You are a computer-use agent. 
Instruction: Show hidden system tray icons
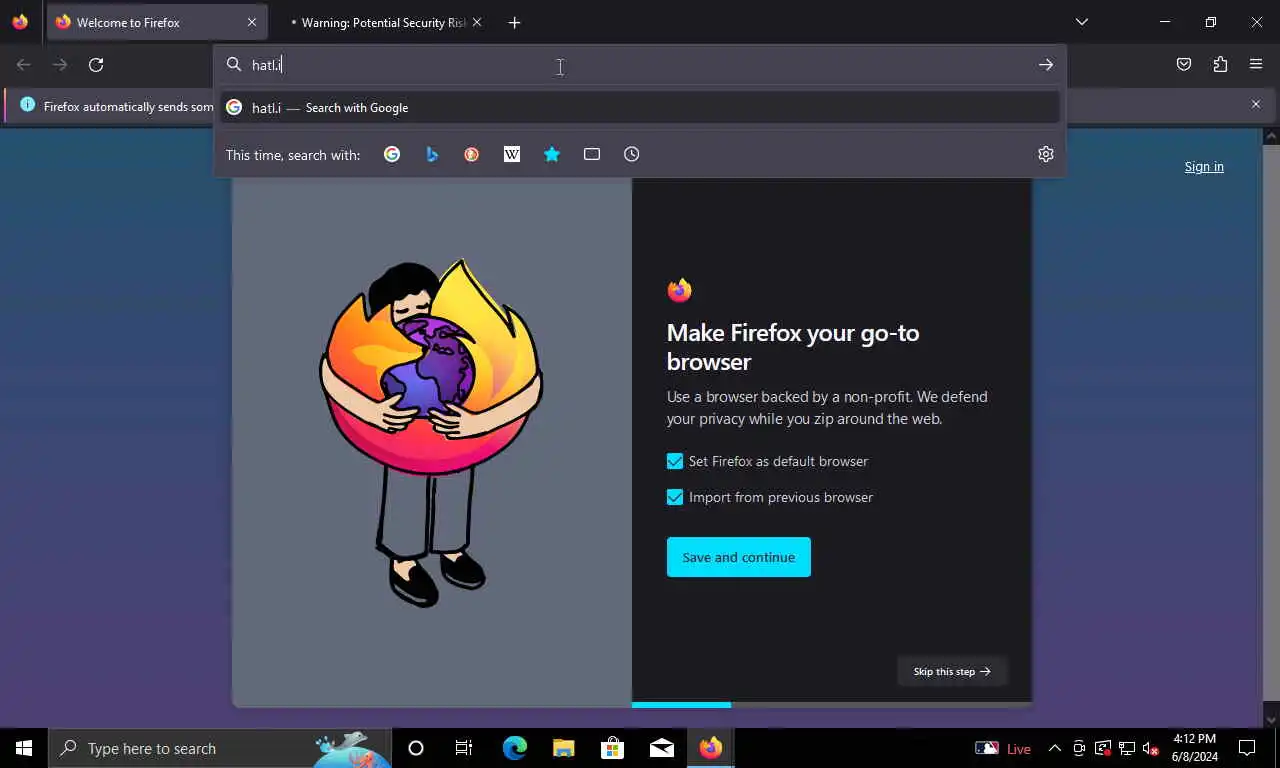coord(1054,748)
